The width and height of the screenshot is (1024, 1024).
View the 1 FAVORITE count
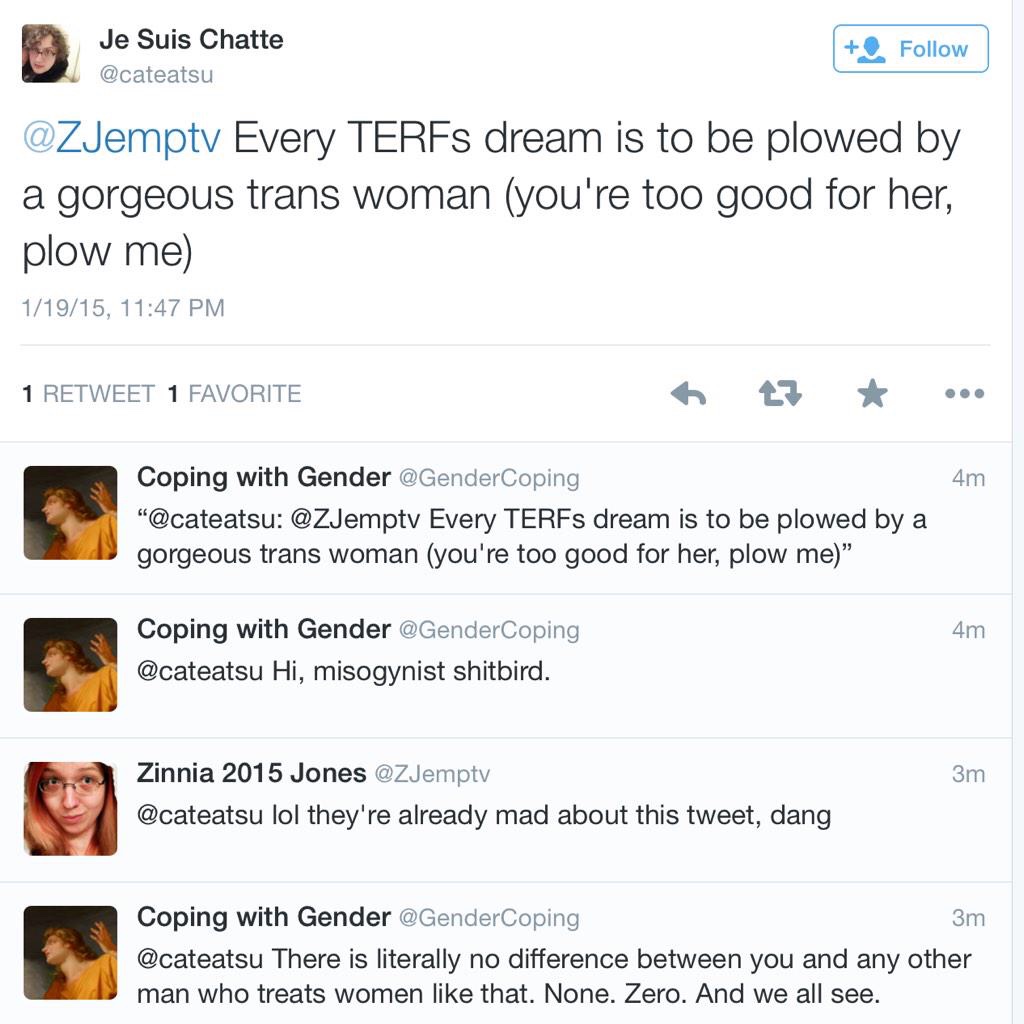tap(234, 394)
